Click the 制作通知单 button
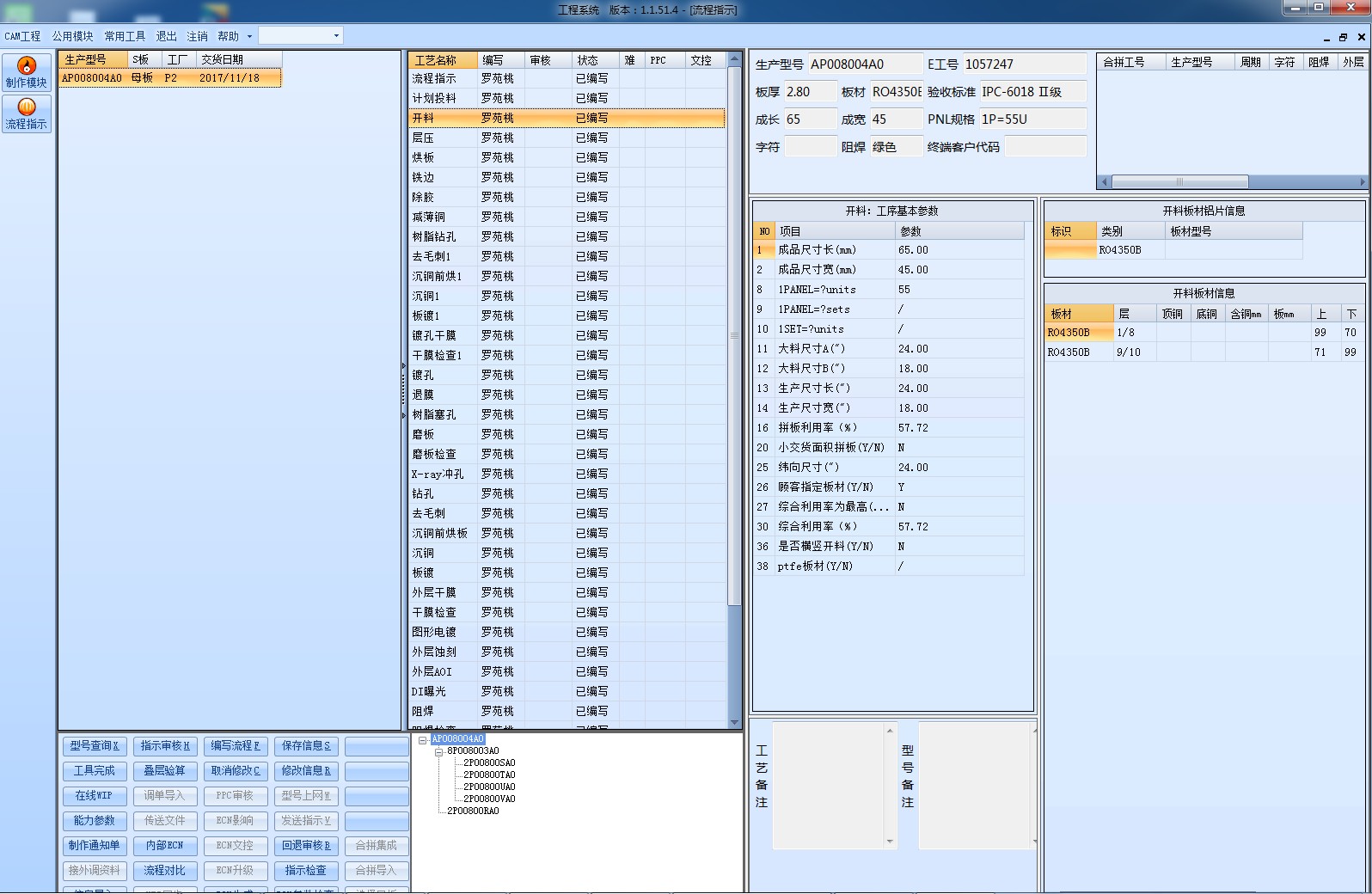Viewport: 1372px width, 894px height. (95, 846)
